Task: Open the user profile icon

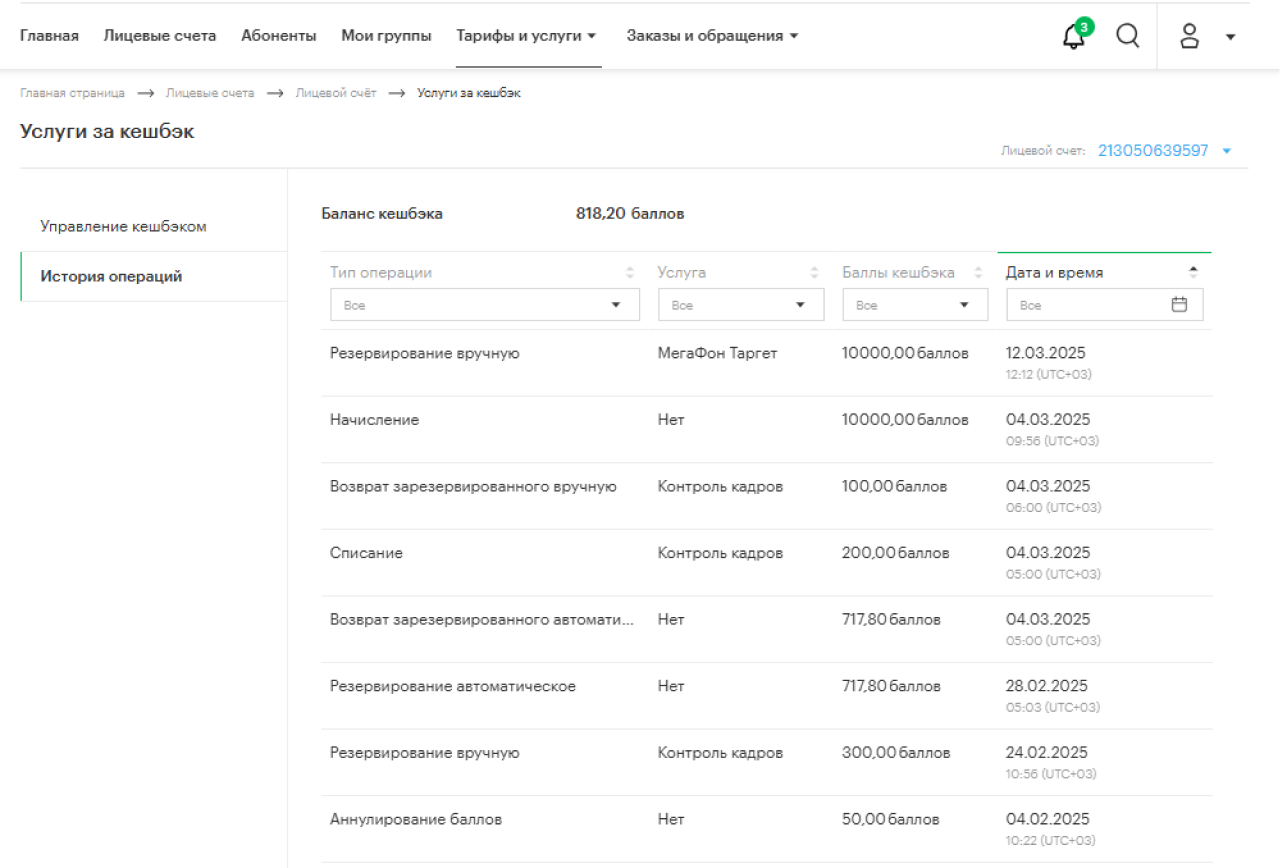Action: pyautogui.click(x=1189, y=36)
